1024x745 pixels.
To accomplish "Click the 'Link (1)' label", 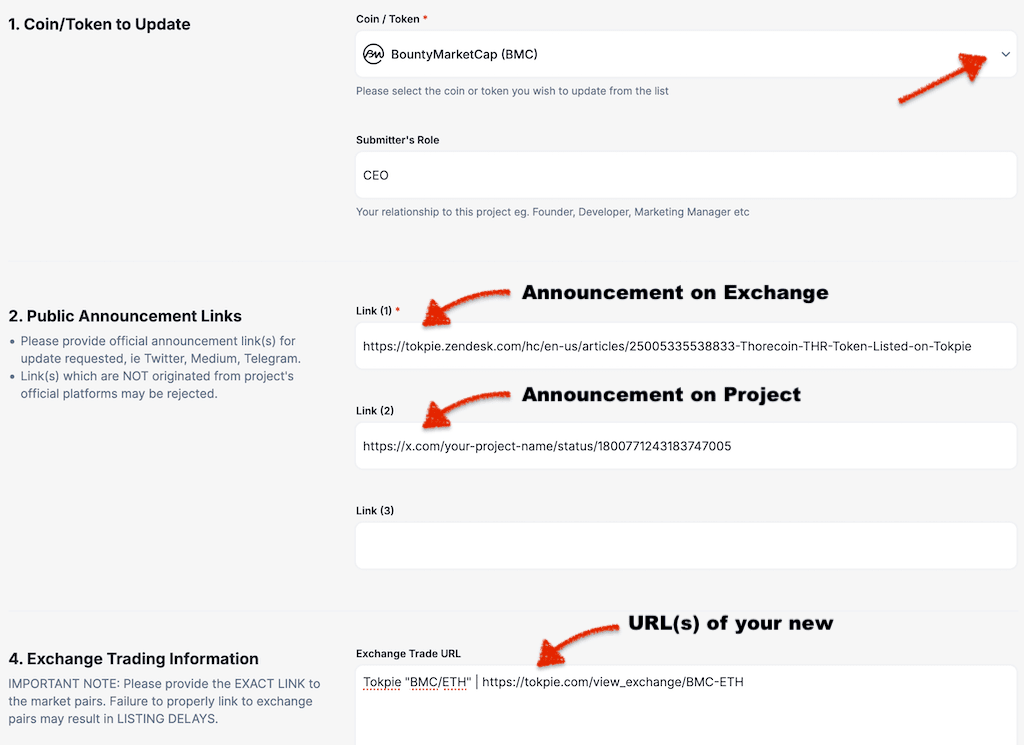I will point(374,311).
